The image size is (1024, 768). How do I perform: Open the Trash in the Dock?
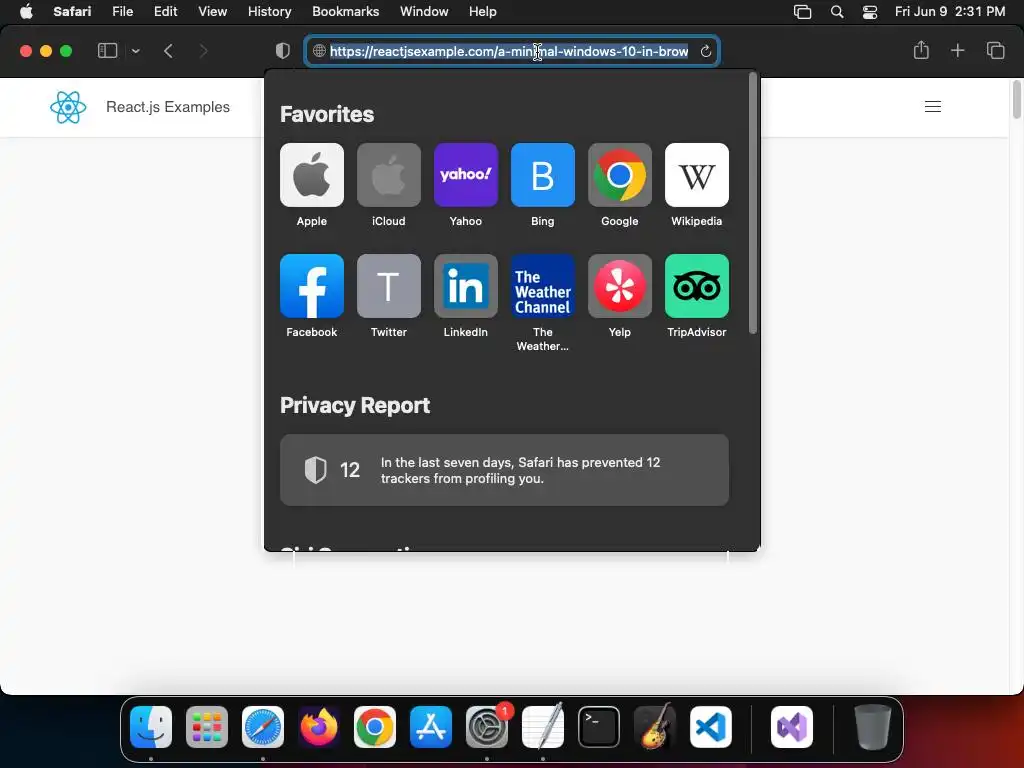coord(872,727)
